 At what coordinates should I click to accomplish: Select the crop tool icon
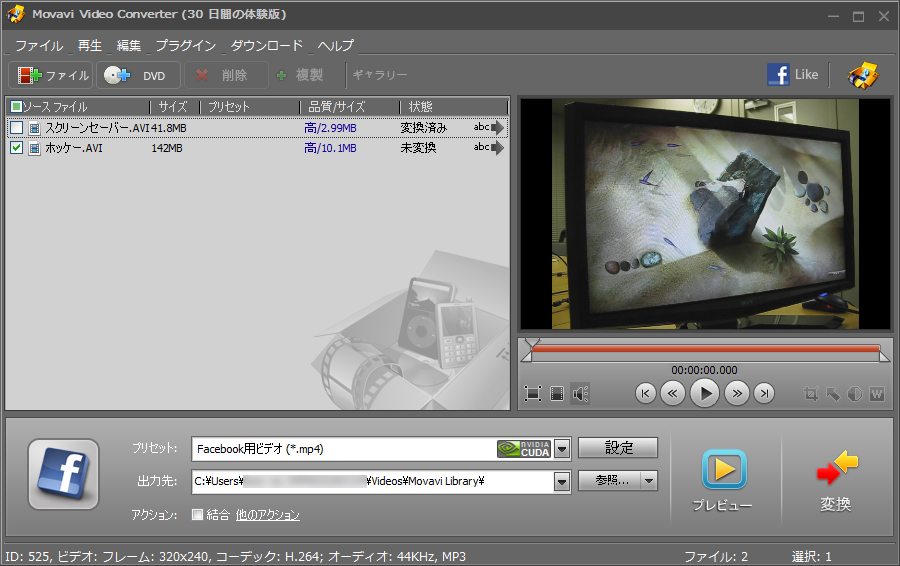pyautogui.click(x=810, y=394)
